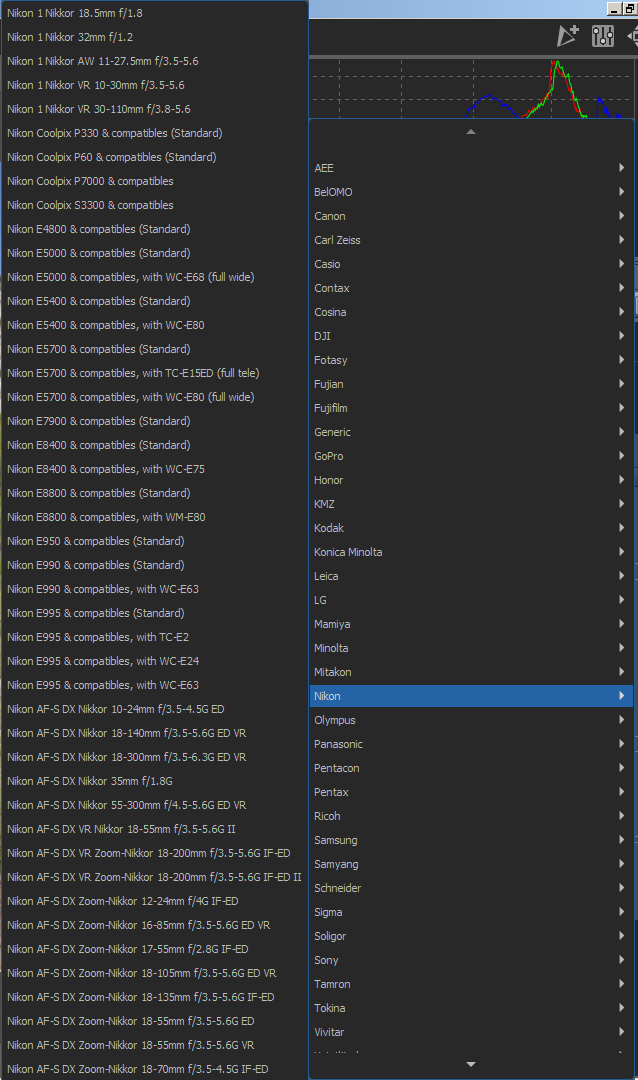Expand the Fujifilm submenu arrow
The image size is (638, 1080).
[621, 408]
